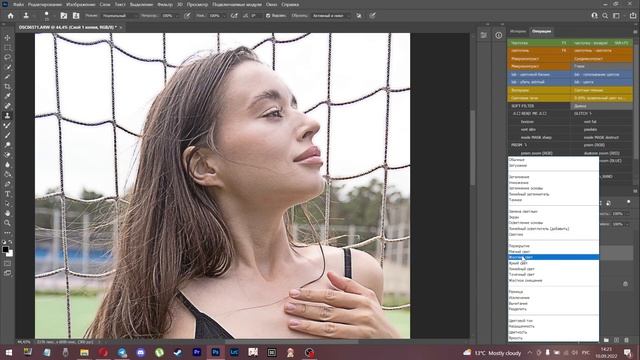The width and height of the screenshot is (640, 360).
Task: Select the Move tool
Action: tap(7, 38)
